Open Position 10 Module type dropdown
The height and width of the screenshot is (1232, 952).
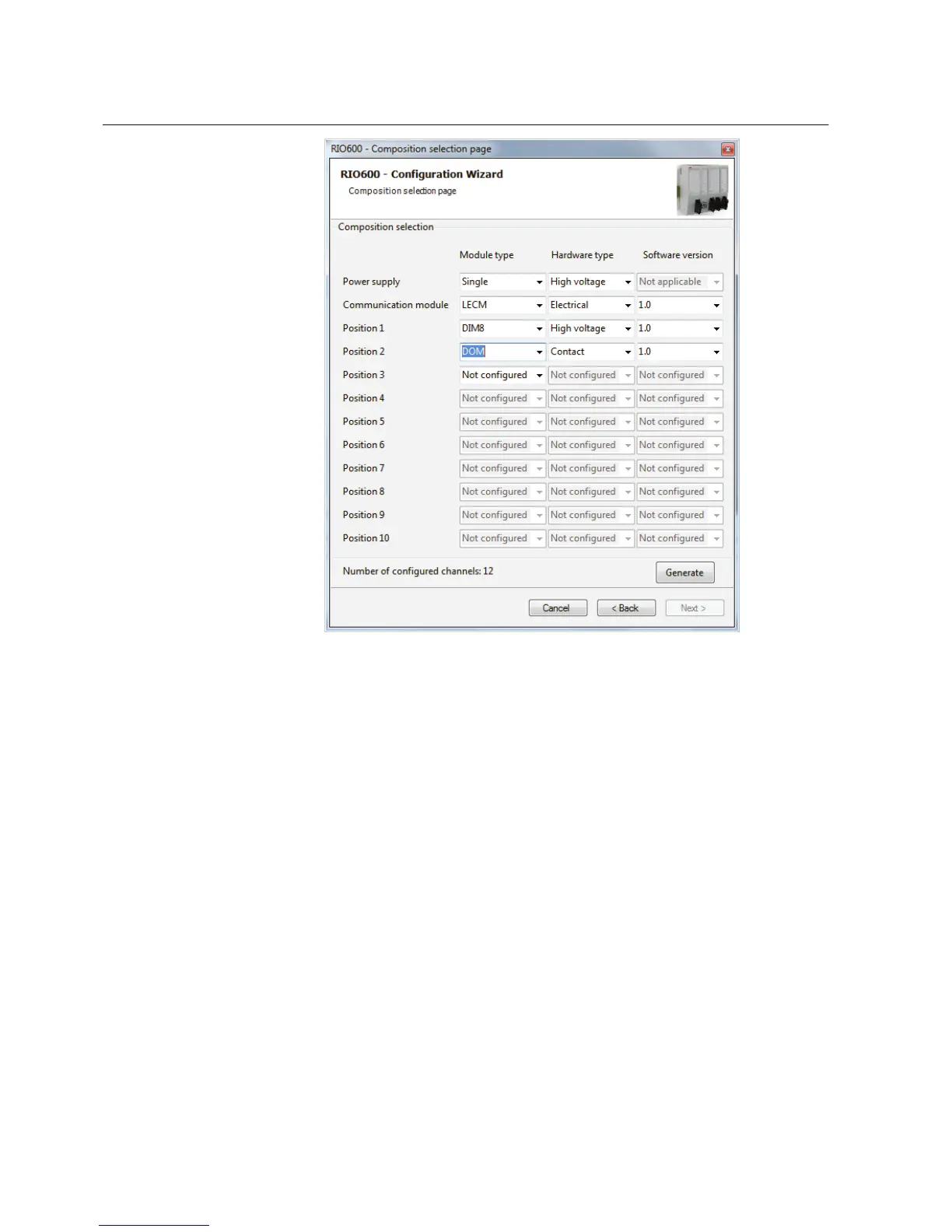(x=502, y=538)
